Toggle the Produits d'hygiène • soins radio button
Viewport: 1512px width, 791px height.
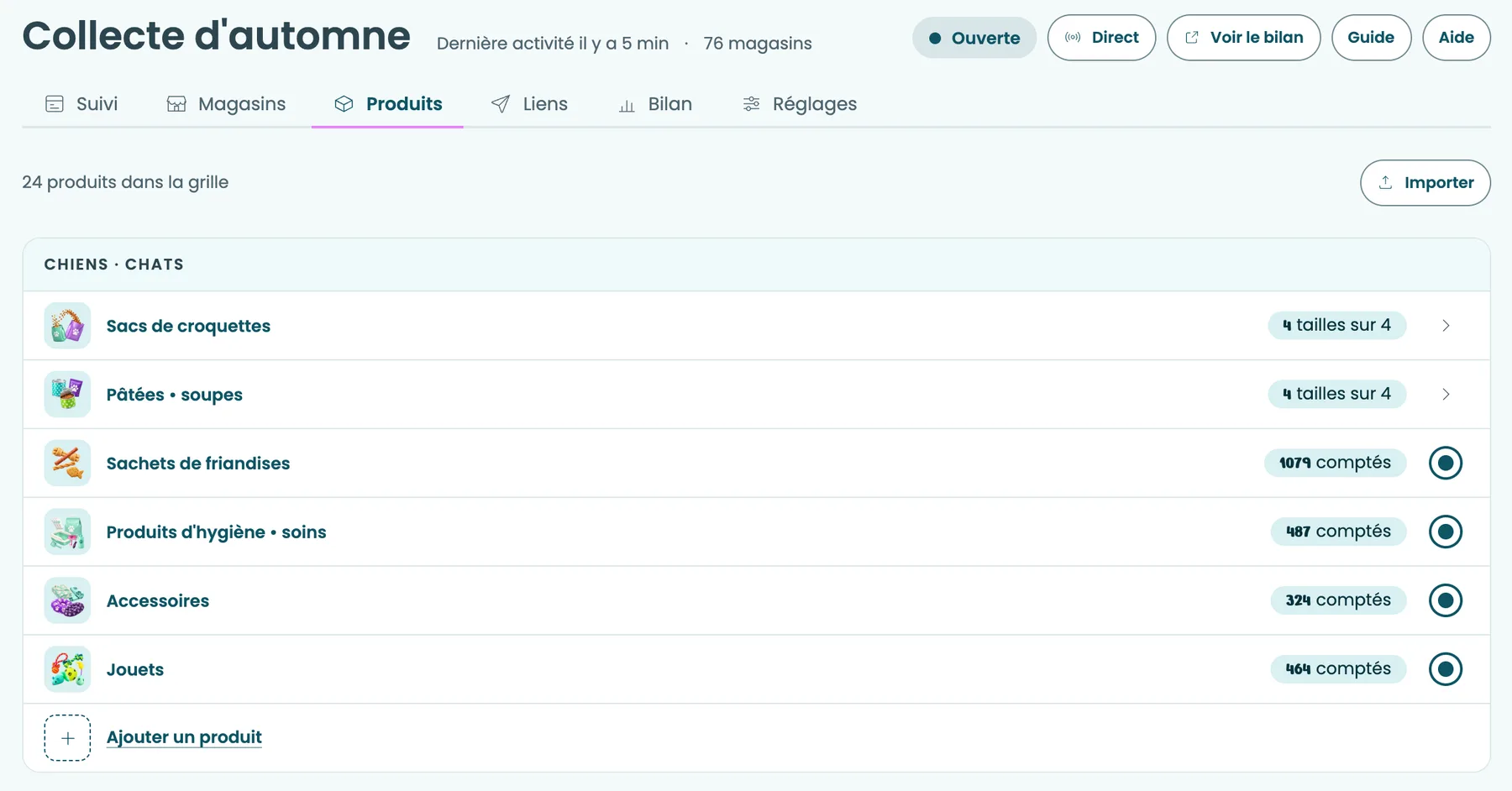[x=1446, y=532]
